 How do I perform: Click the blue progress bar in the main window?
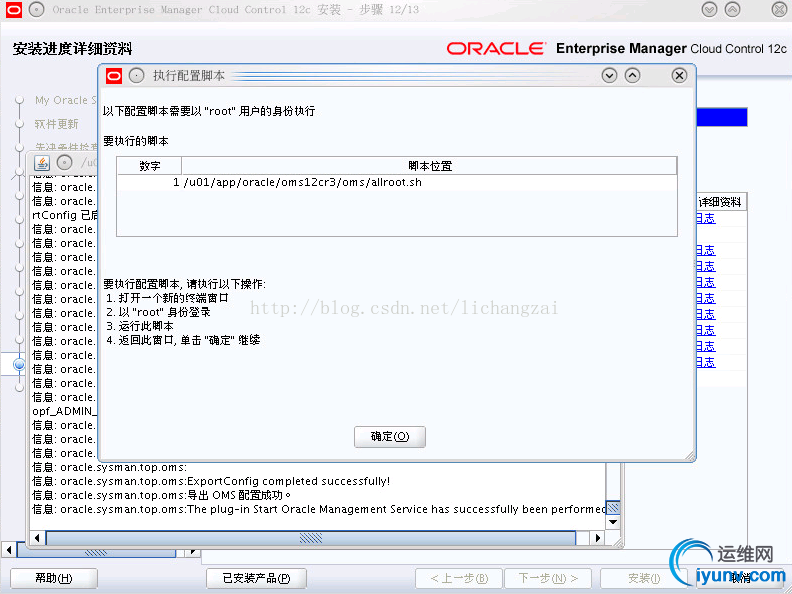(x=722, y=117)
